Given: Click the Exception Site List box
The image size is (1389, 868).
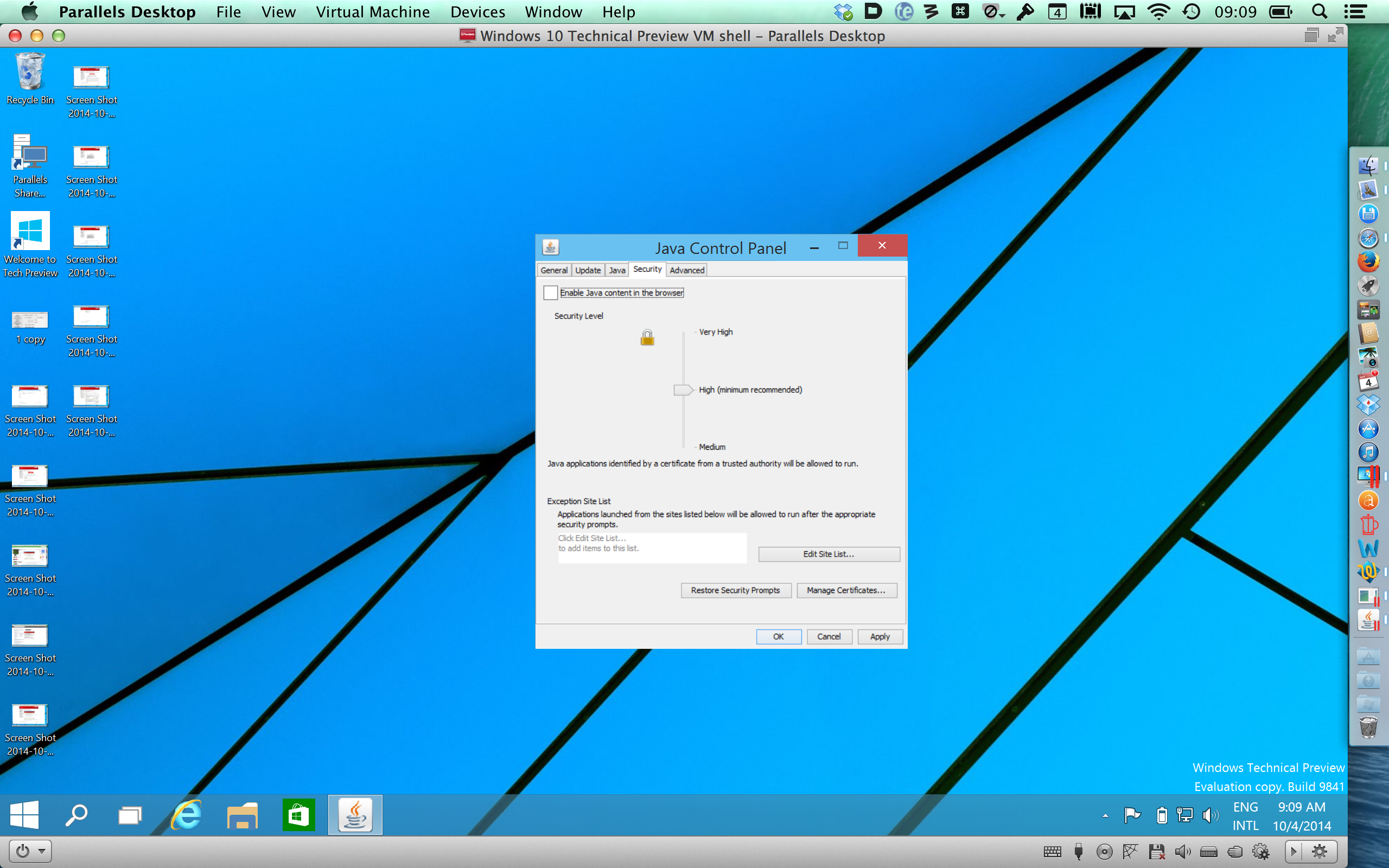Looking at the screenshot, I should coord(652,548).
